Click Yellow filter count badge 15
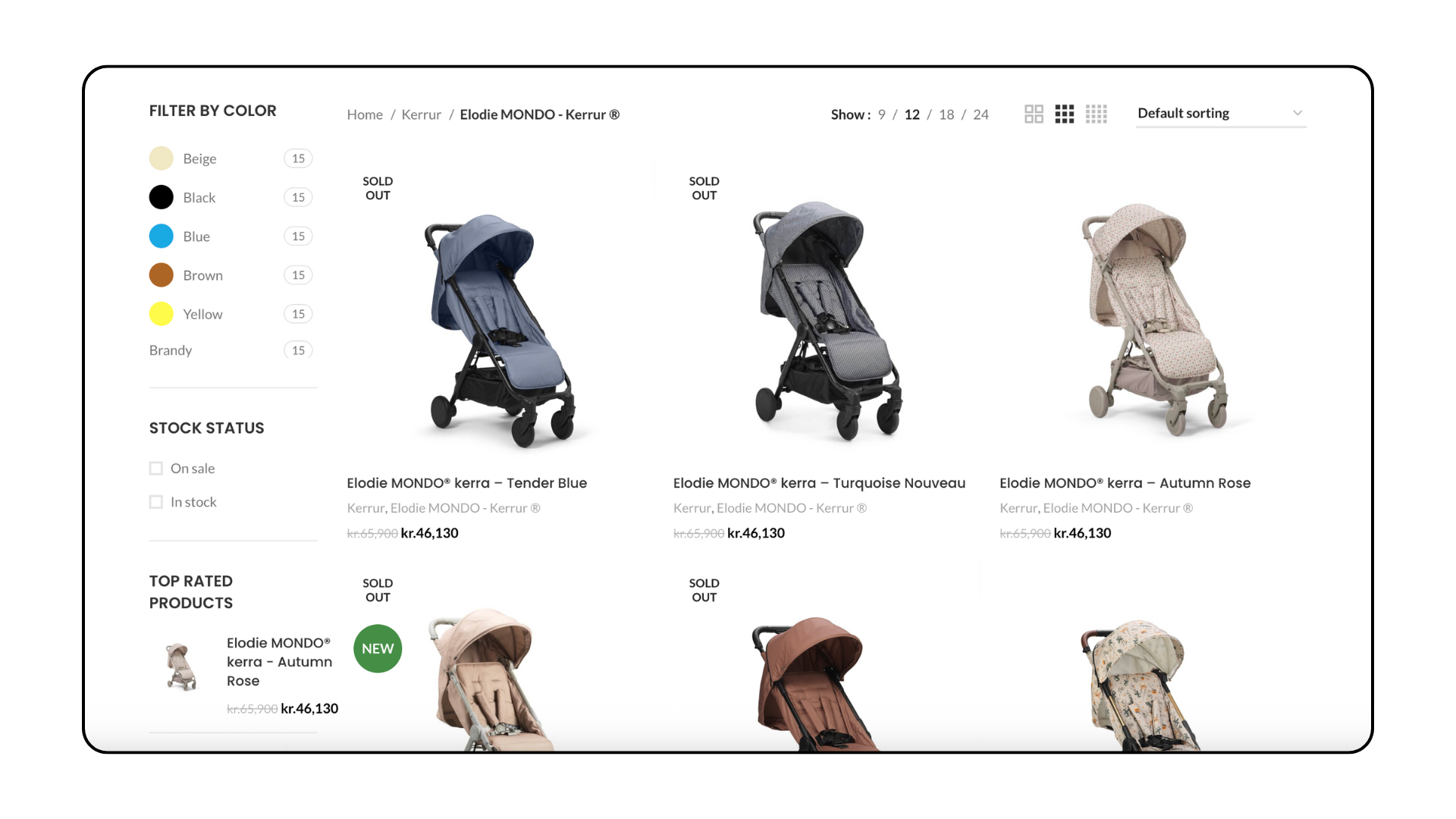Screen dimensions: 1456x819 click(298, 314)
